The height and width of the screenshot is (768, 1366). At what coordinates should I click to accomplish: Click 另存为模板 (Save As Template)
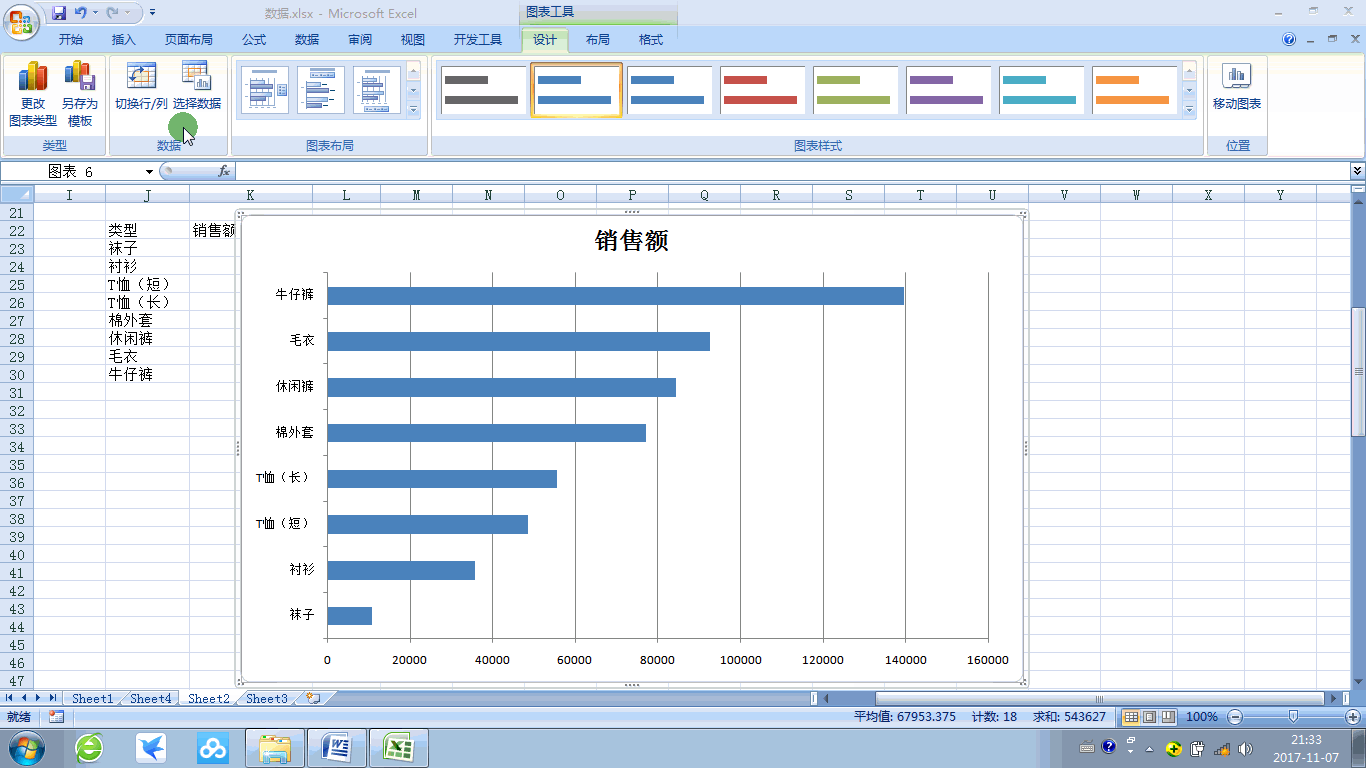(80, 94)
